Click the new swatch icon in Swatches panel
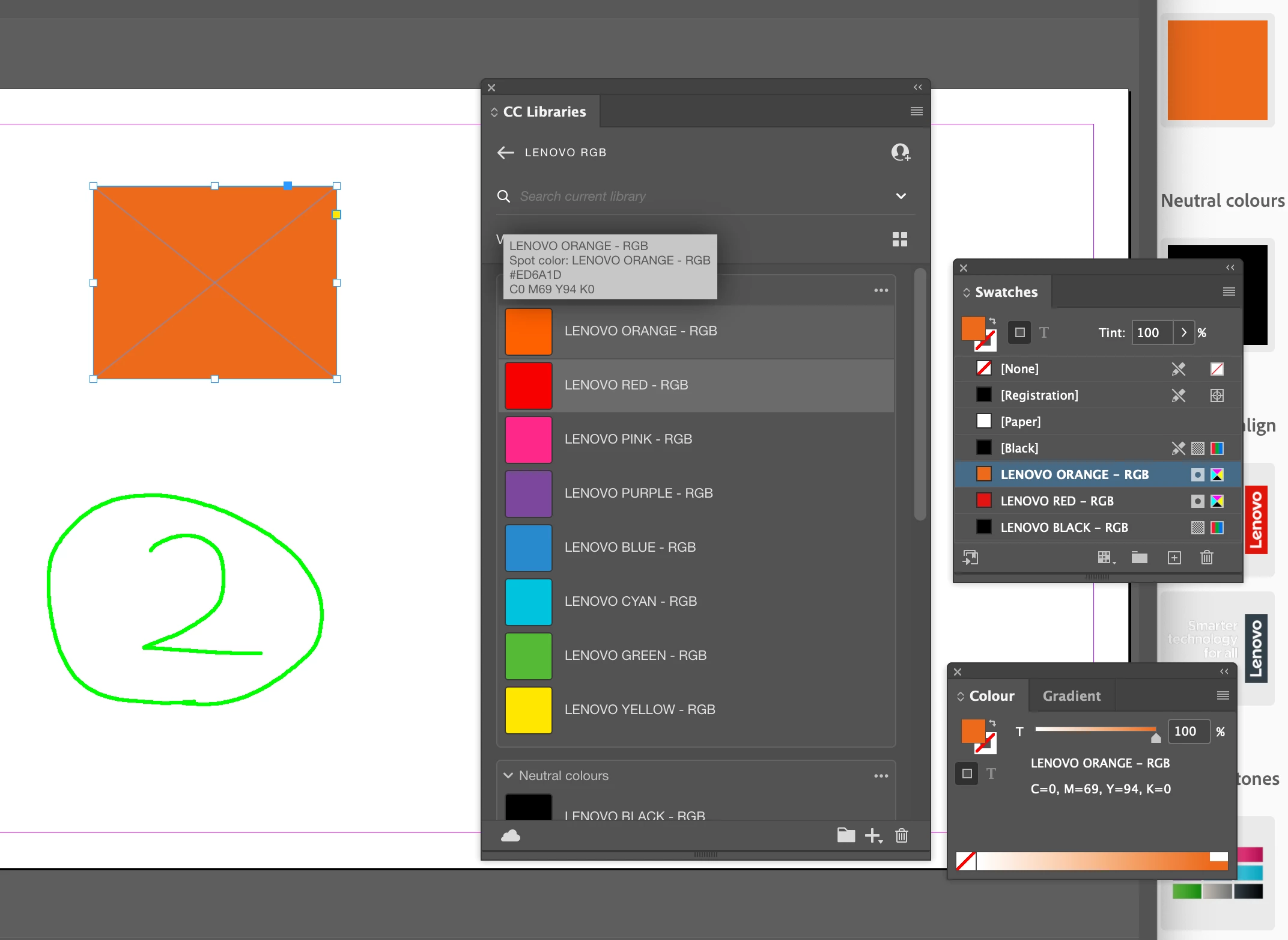The image size is (1288, 940). [1174, 558]
